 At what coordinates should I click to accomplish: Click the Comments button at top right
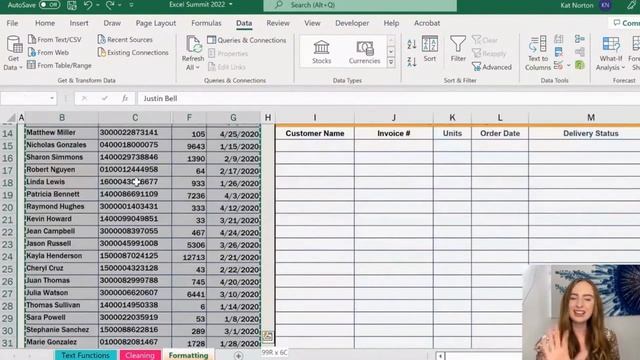pyautogui.click(x=625, y=23)
